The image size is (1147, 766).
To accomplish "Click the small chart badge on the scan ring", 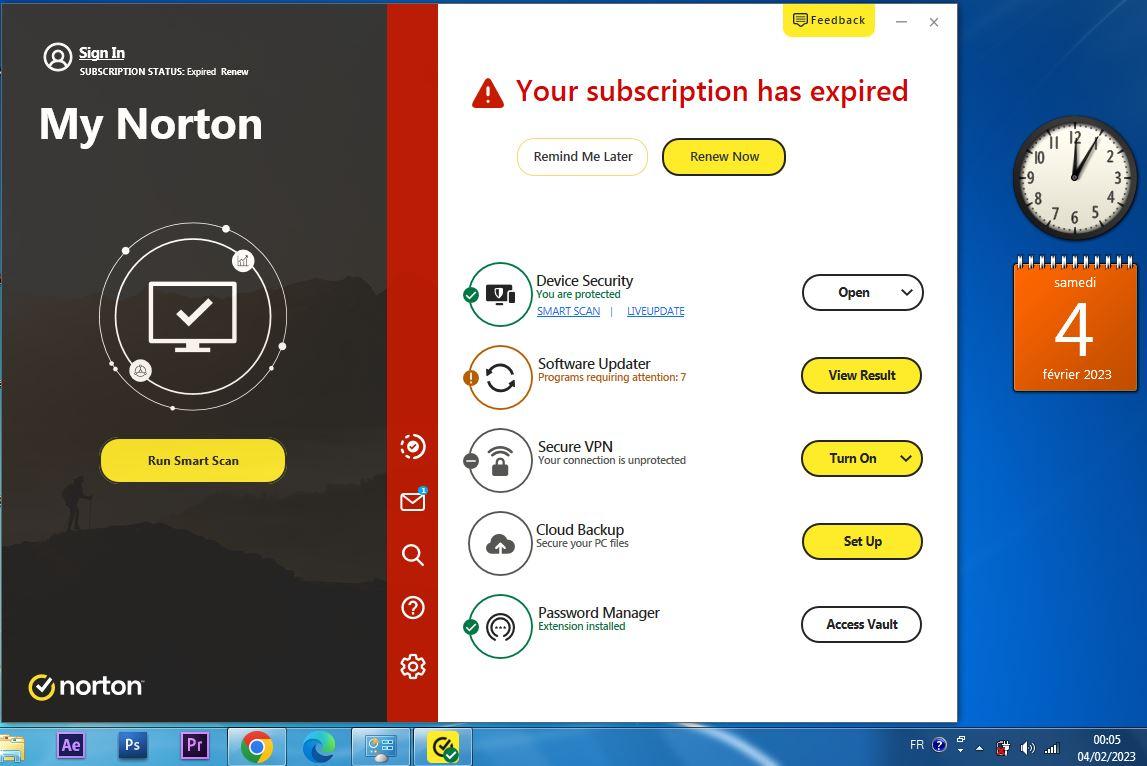I will 243,260.
